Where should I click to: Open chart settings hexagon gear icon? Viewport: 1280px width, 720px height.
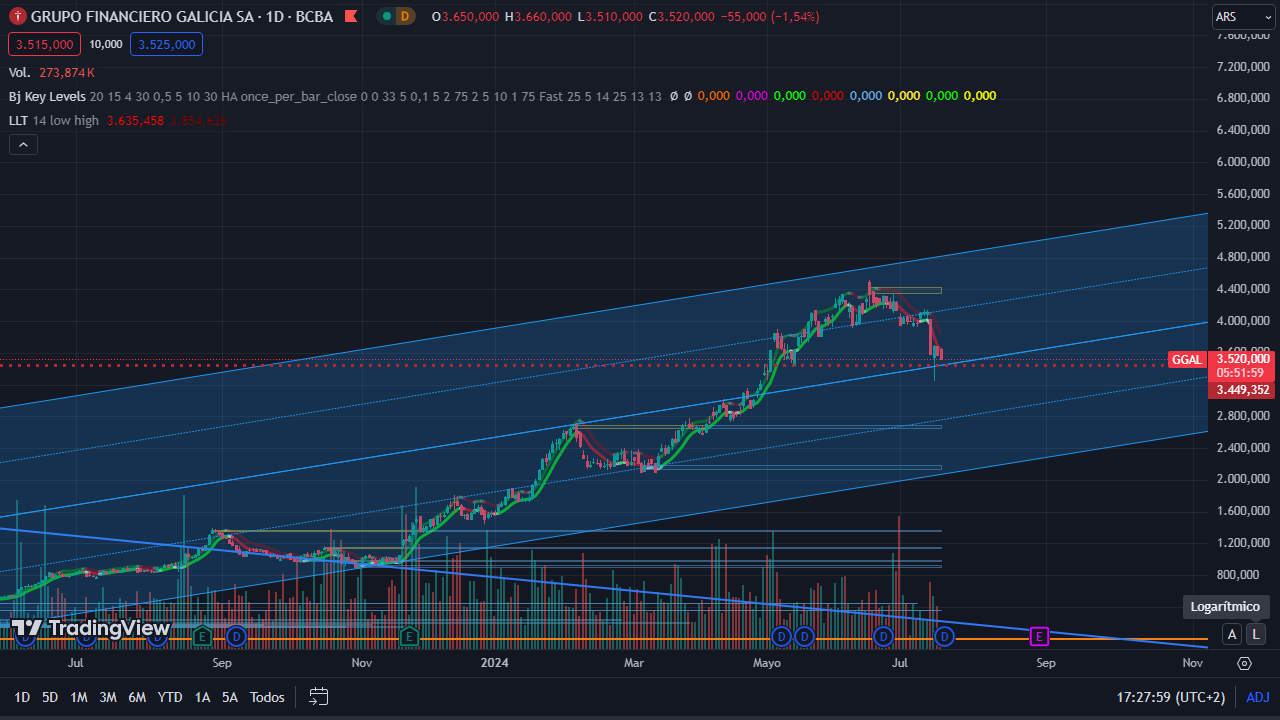(1244, 663)
